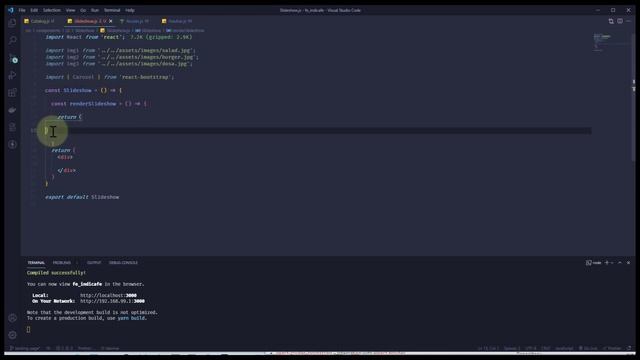
Task: Click the 'const Slideshow' declaration line
Action: [x=84, y=90]
